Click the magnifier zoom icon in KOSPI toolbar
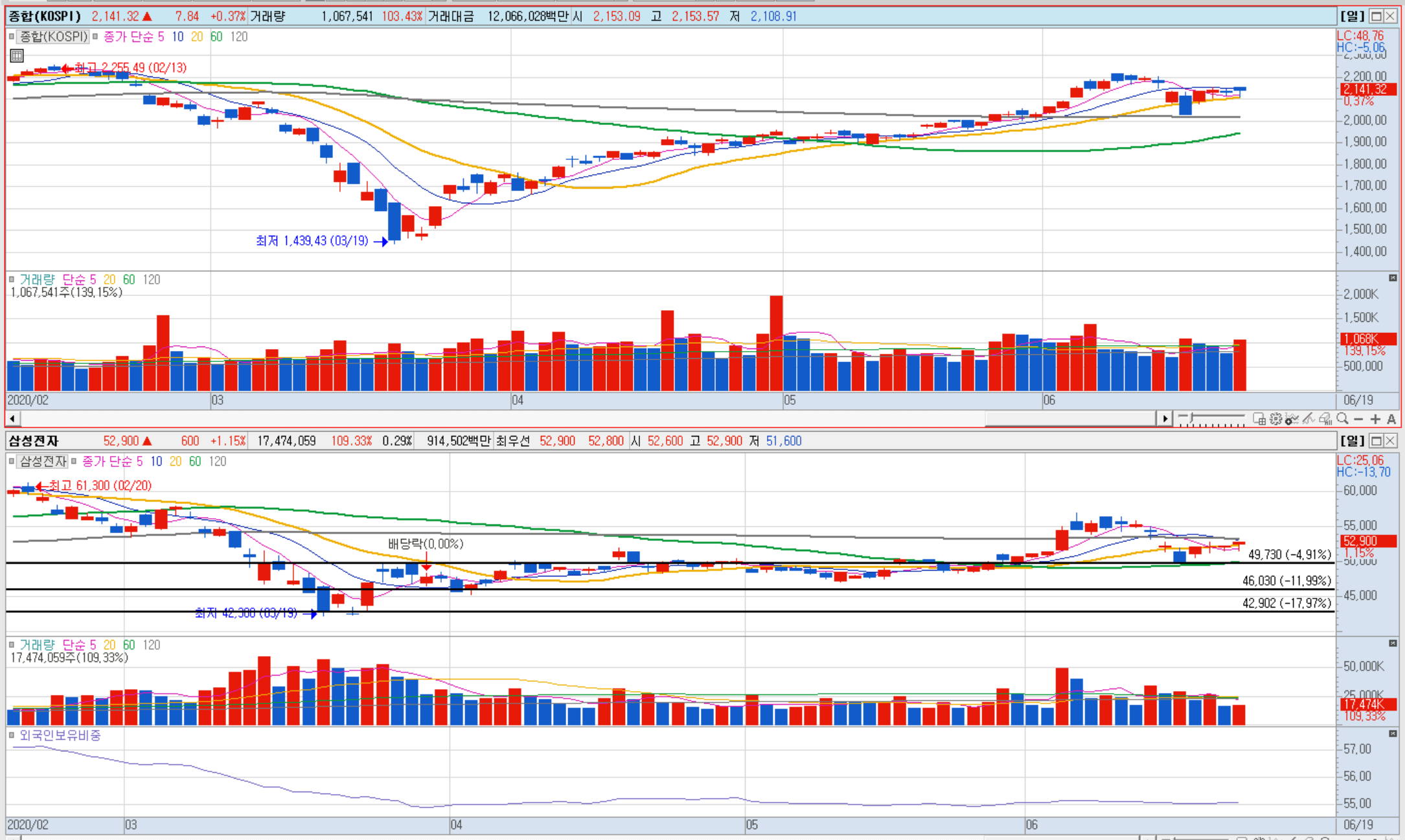The height and width of the screenshot is (840, 1405). (1342, 418)
